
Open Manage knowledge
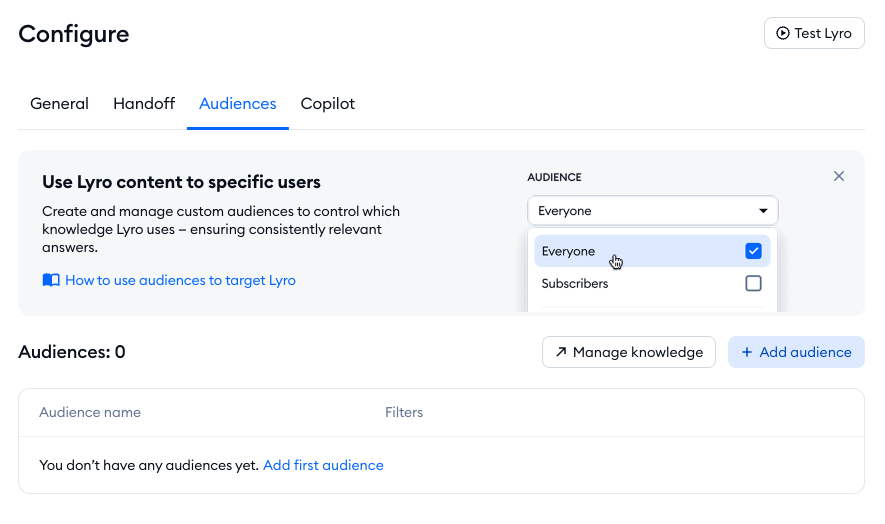point(629,352)
